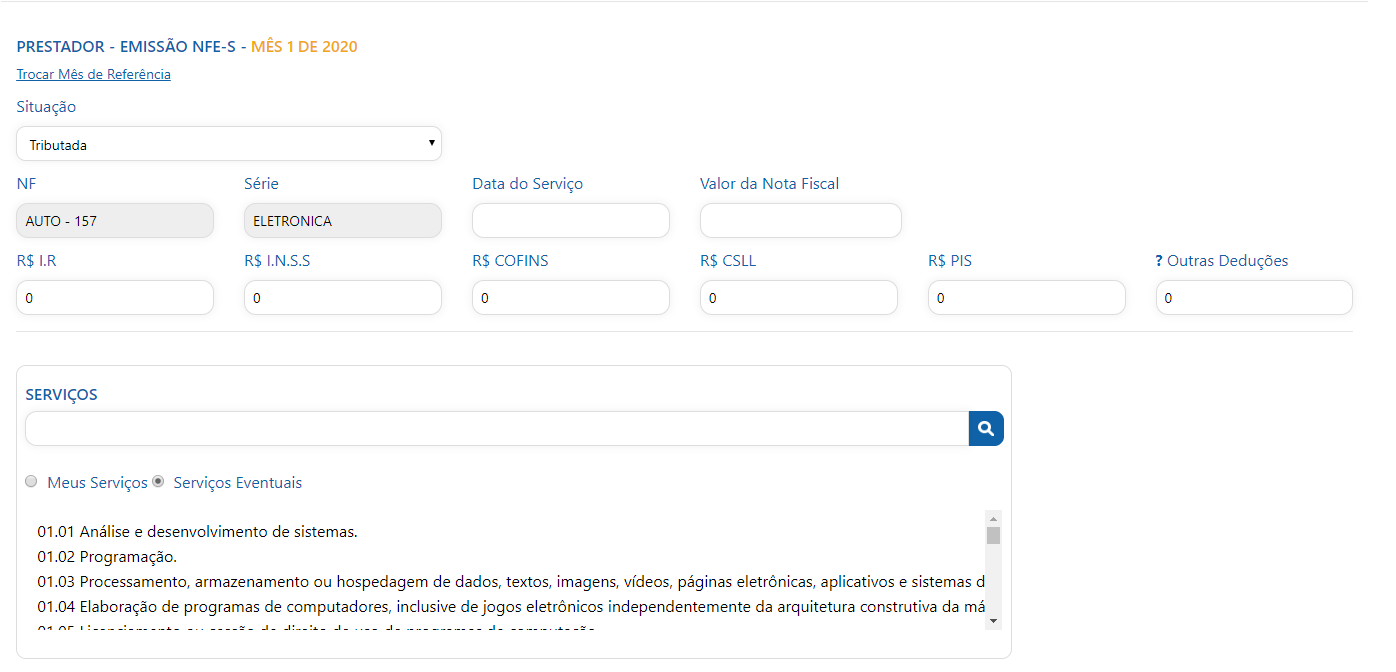Select service 01.02 Programação
1396x672 pixels.
coord(107,557)
